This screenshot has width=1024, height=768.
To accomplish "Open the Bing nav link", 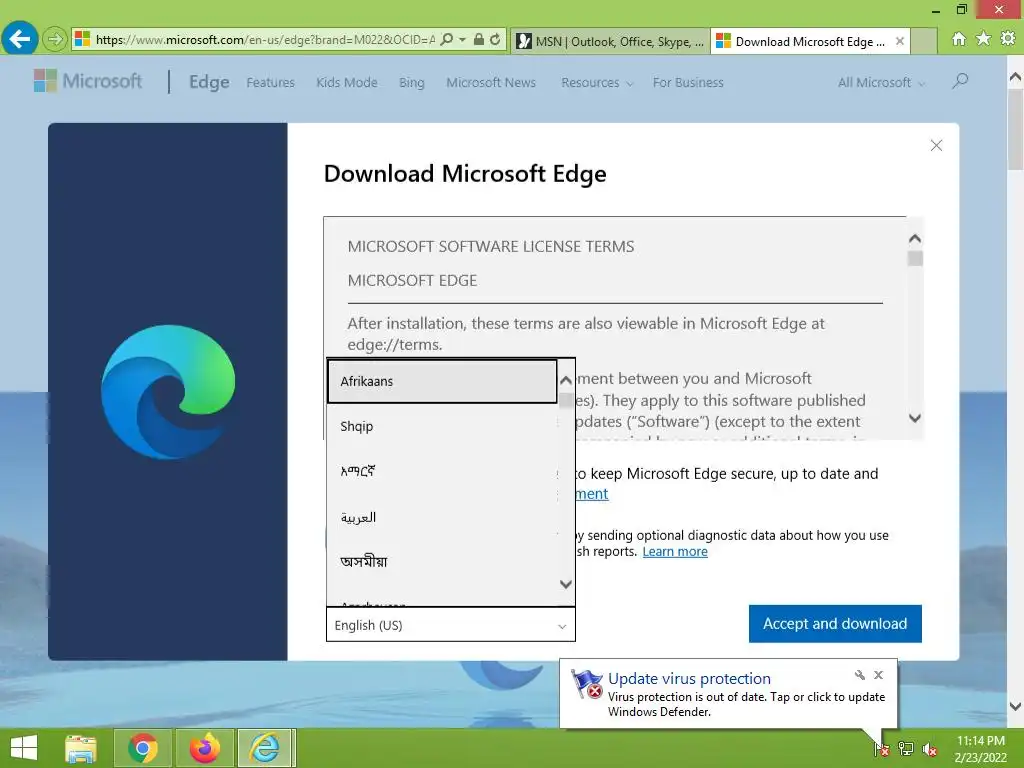I will coord(411,82).
